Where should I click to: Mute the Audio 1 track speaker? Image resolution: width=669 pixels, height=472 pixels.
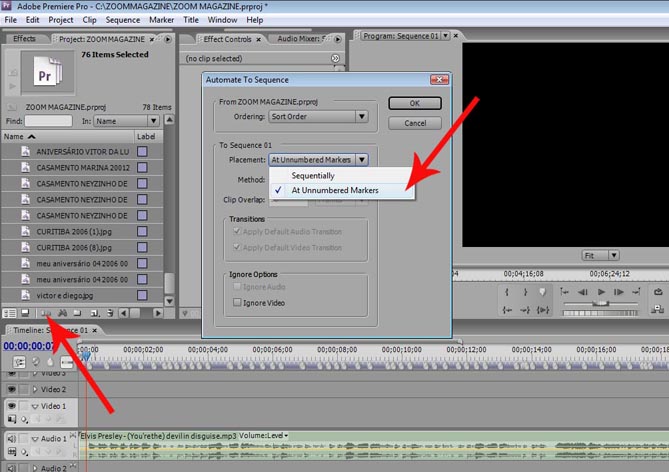point(13,439)
